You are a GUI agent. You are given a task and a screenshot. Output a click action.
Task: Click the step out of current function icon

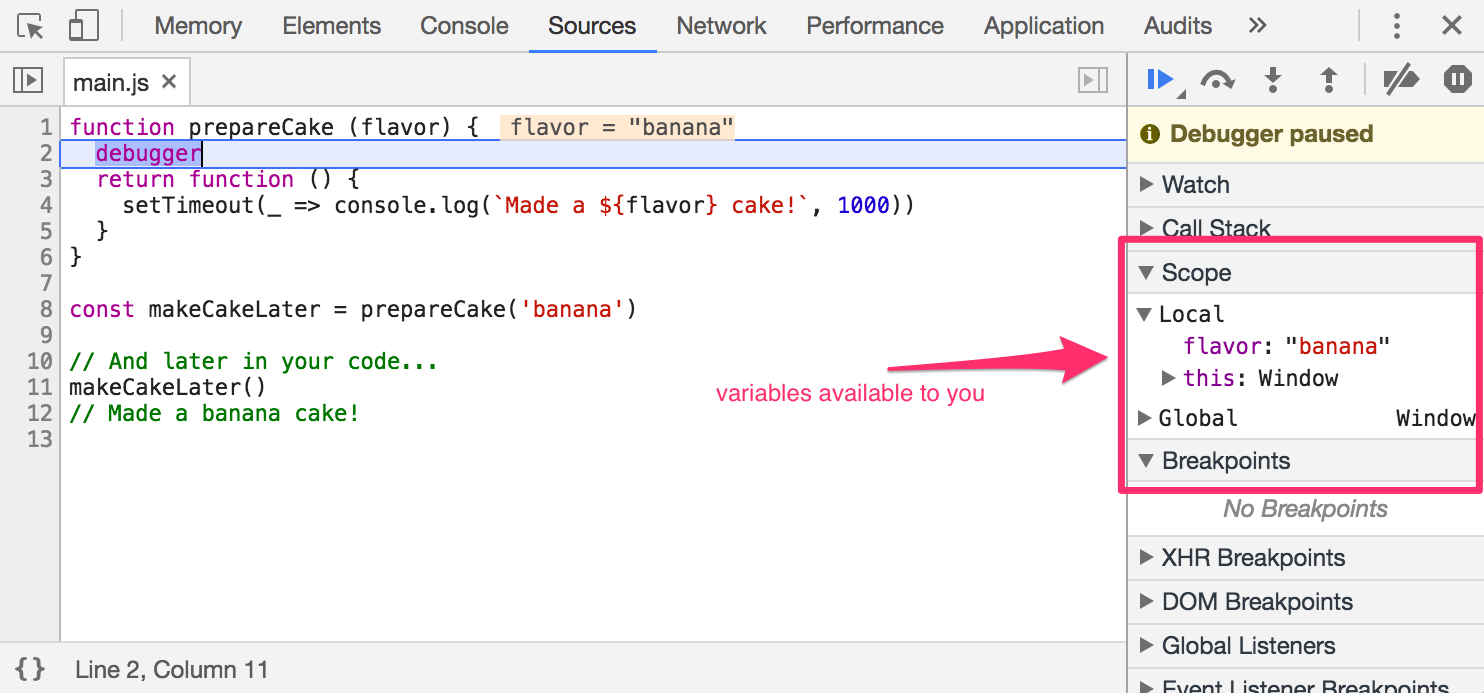click(x=1329, y=78)
